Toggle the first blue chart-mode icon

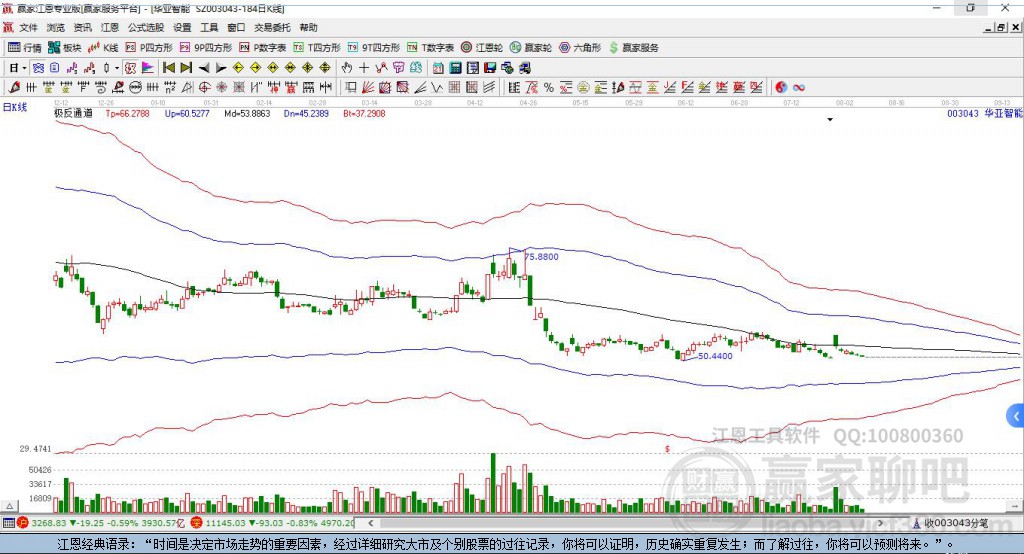click(39, 68)
